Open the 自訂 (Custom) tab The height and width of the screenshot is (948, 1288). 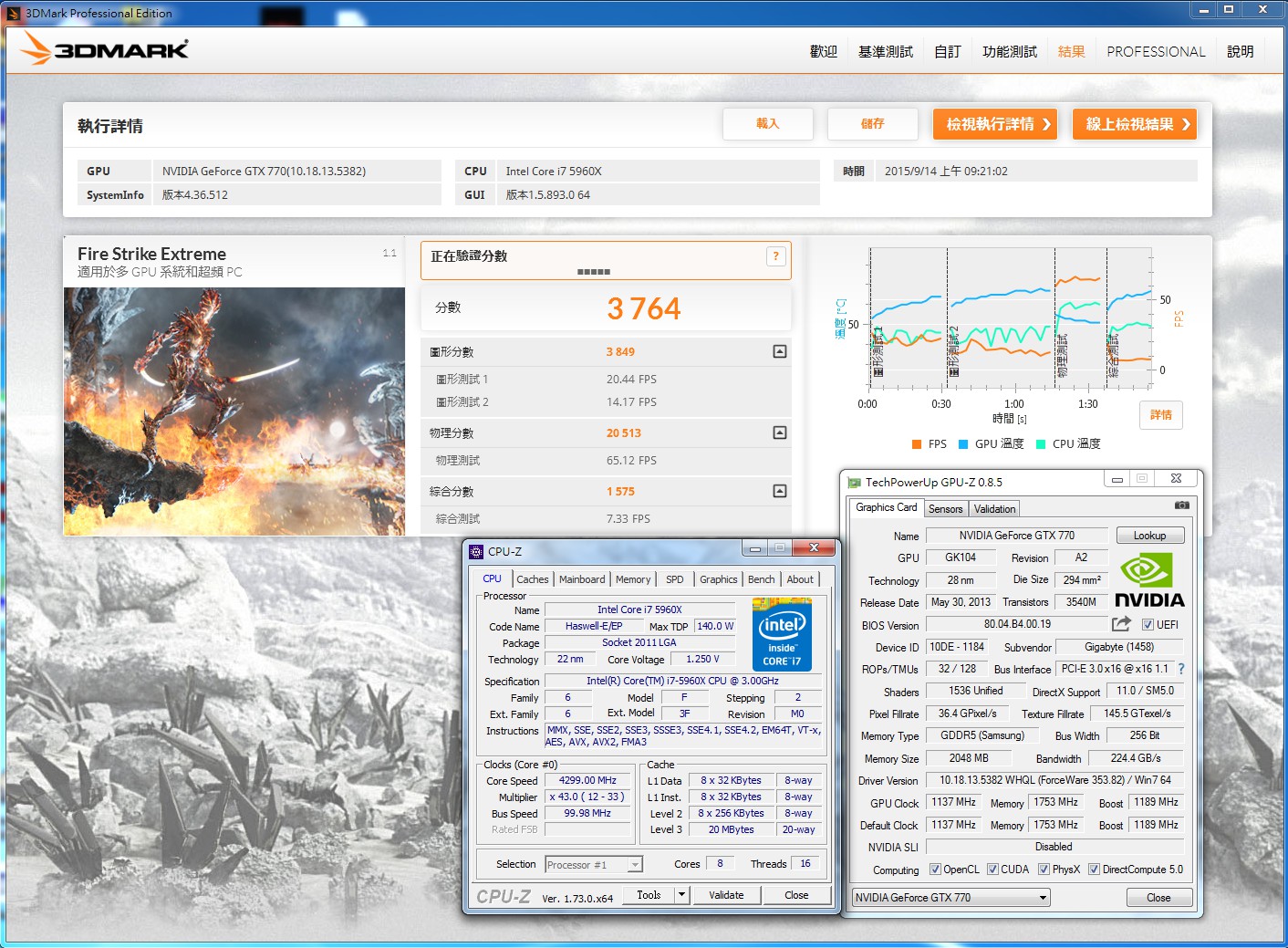point(948,52)
